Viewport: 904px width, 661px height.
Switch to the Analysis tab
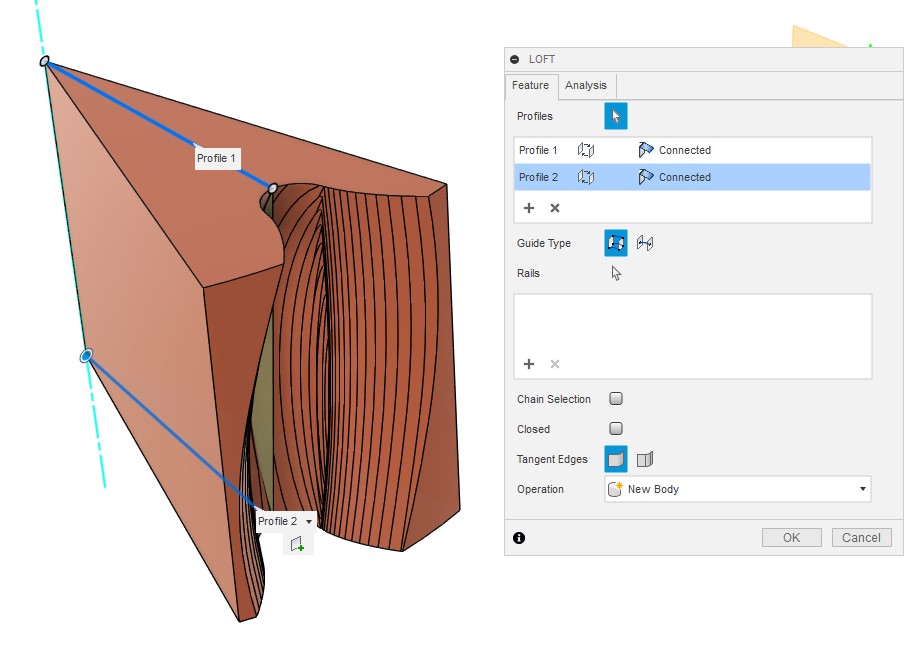point(586,86)
